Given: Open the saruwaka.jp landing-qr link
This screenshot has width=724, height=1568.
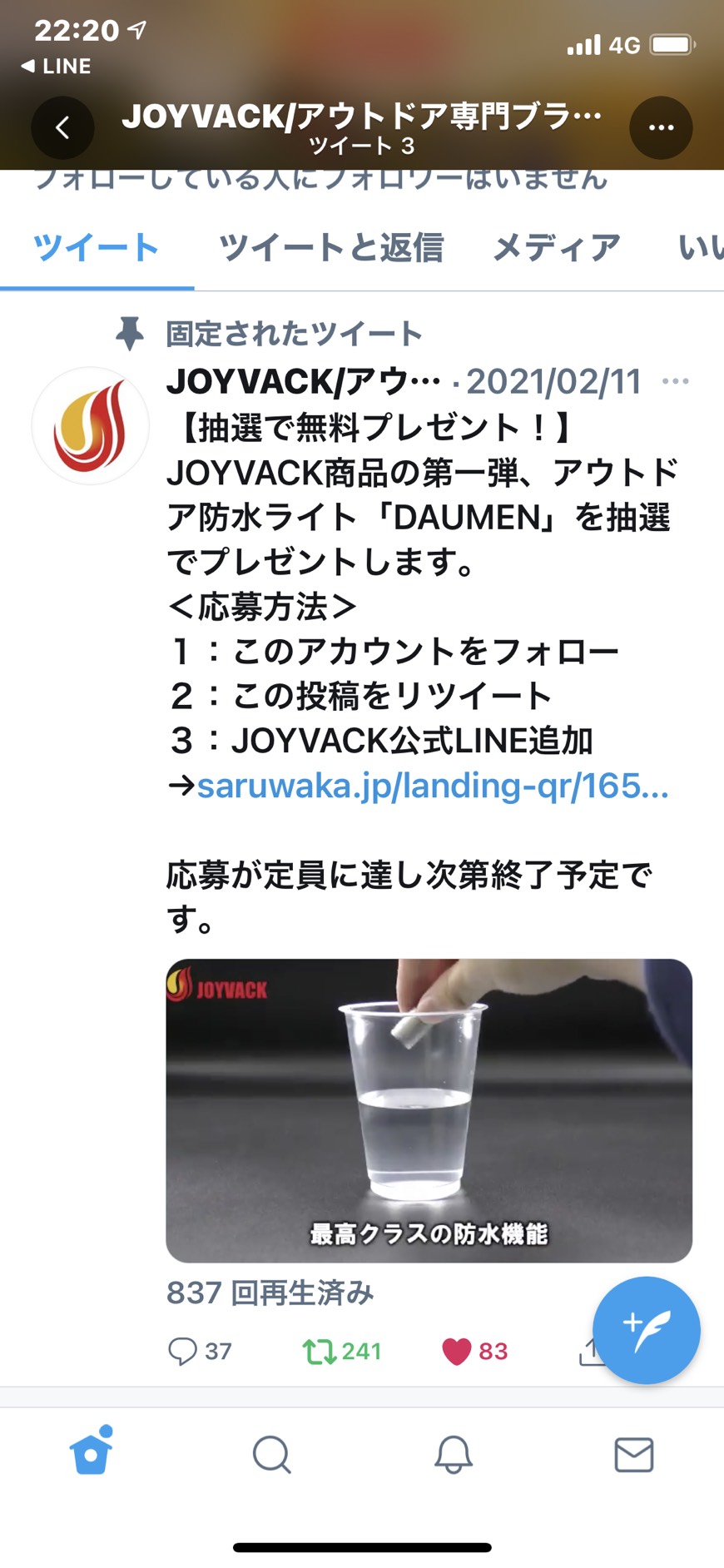Looking at the screenshot, I should pos(433,785).
